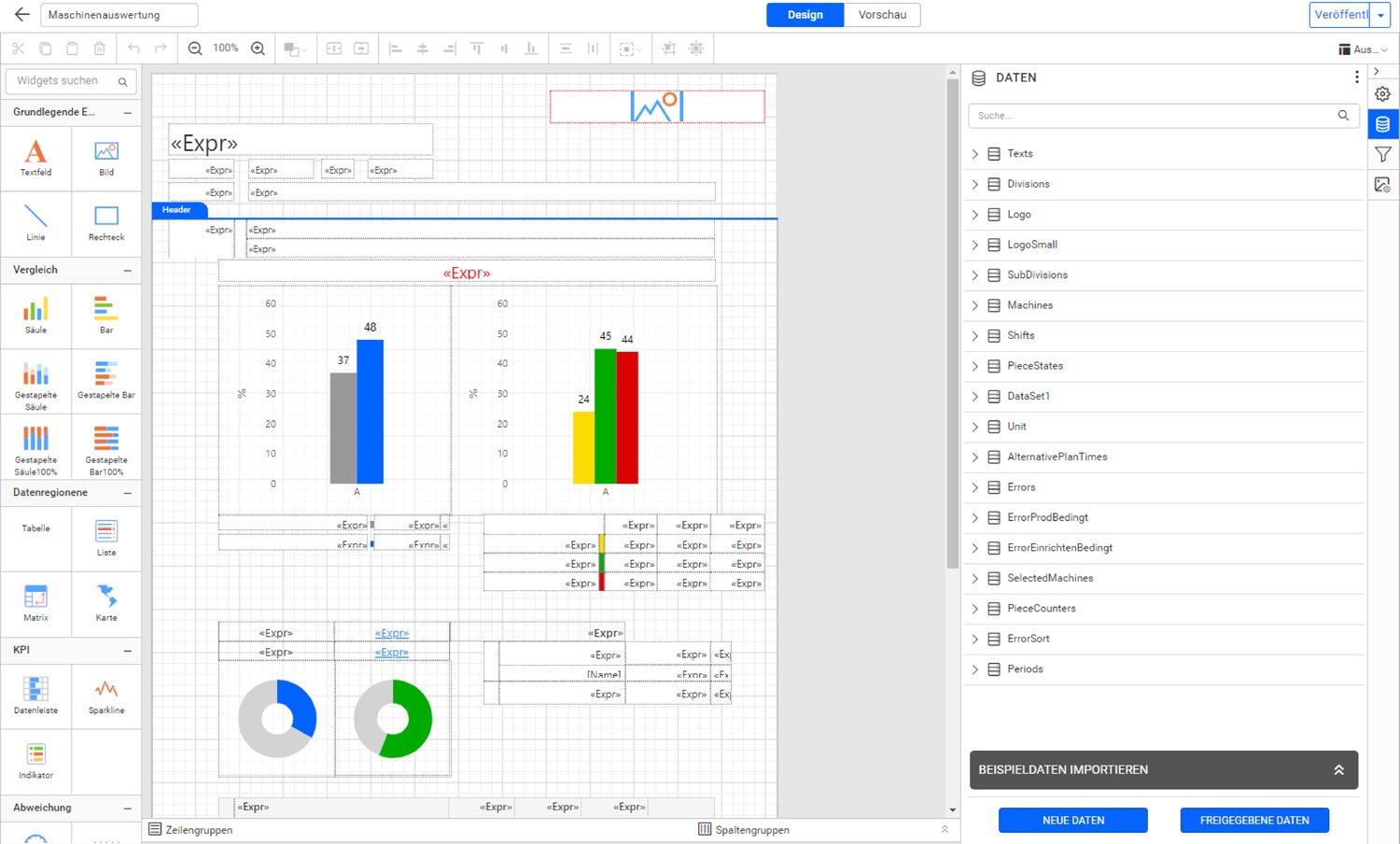This screenshot has height=844, width=1400.
Task: Expand the PieceCounters dataset
Action: (975, 609)
